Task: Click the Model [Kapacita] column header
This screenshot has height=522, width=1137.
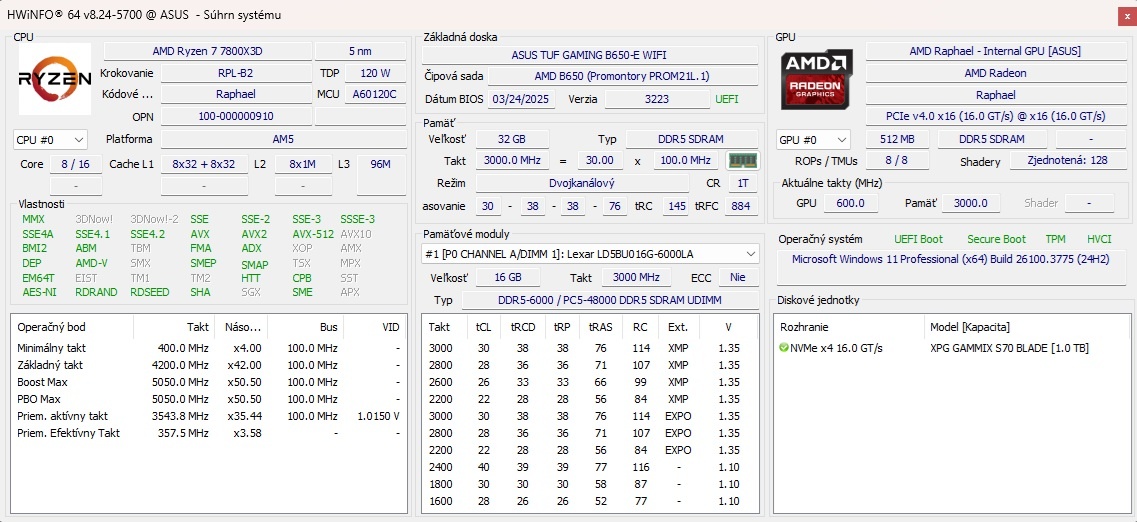Action: coord(969,327)
